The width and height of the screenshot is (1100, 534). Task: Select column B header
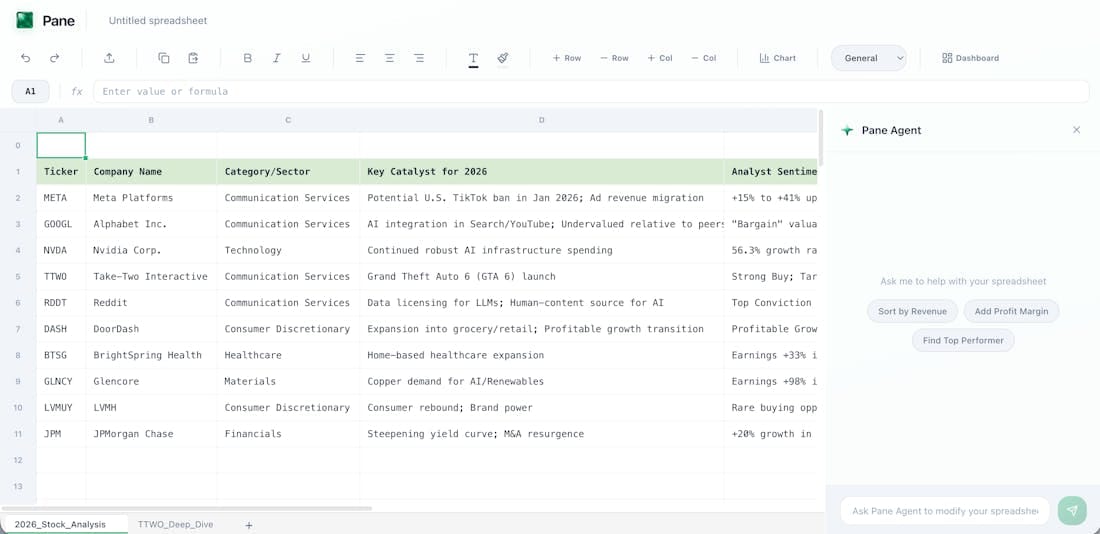(152, 120)
